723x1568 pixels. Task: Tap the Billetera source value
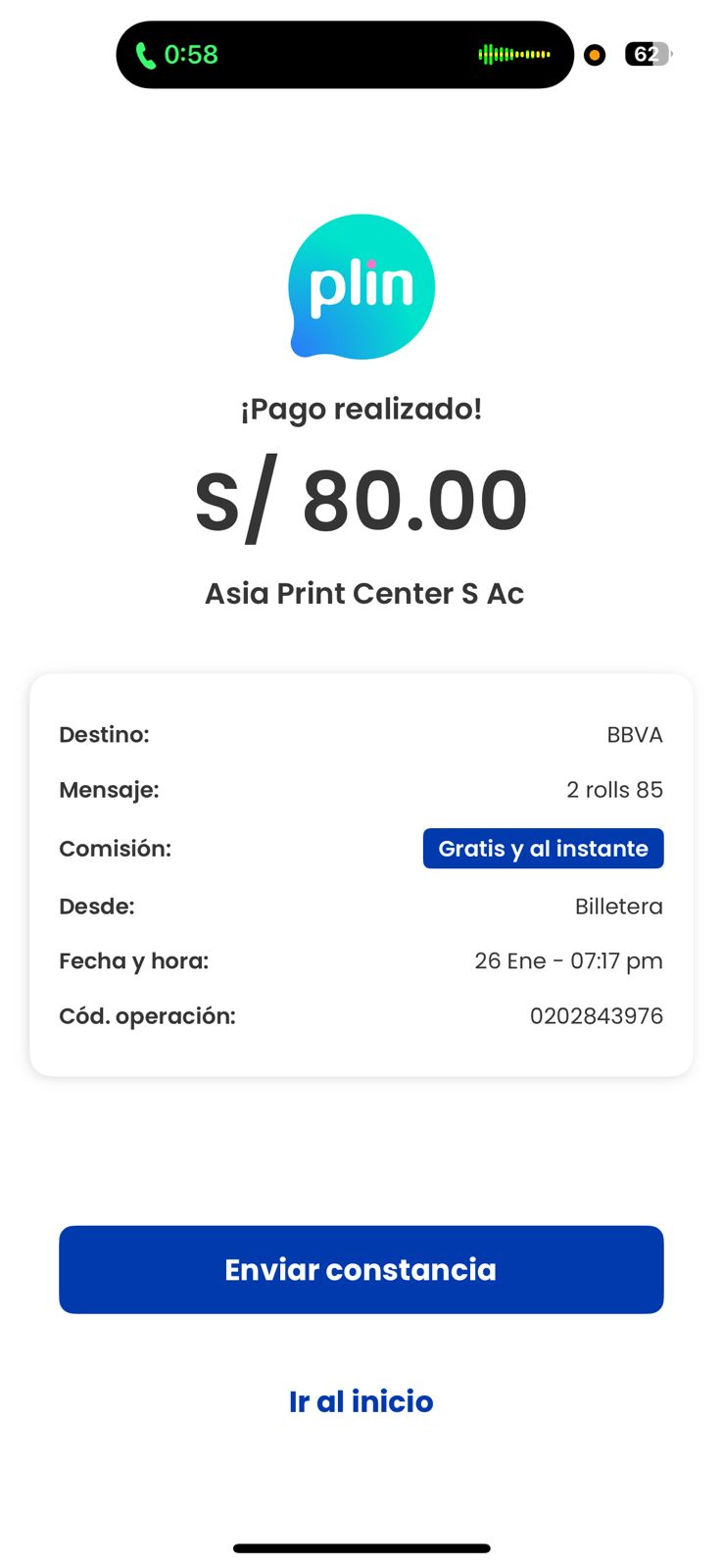[x=618, y=906]
